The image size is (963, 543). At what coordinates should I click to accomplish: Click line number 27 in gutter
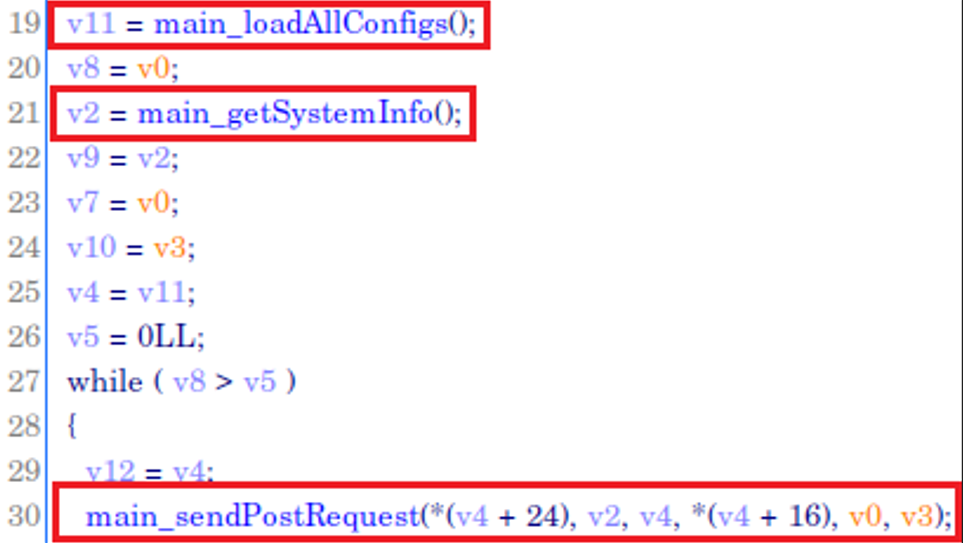24,382
